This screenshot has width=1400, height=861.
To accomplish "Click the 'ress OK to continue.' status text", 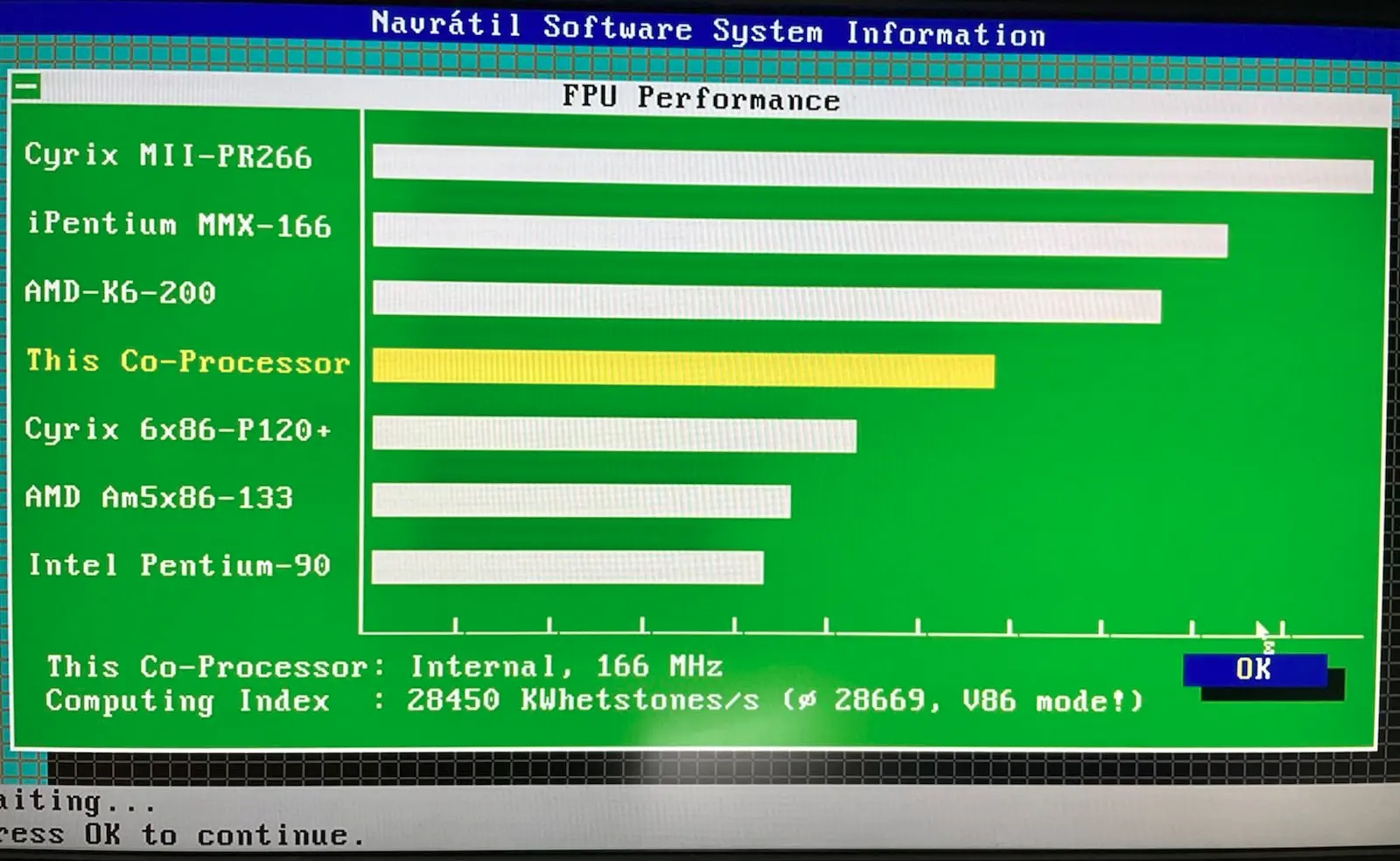I will [182, 835].
